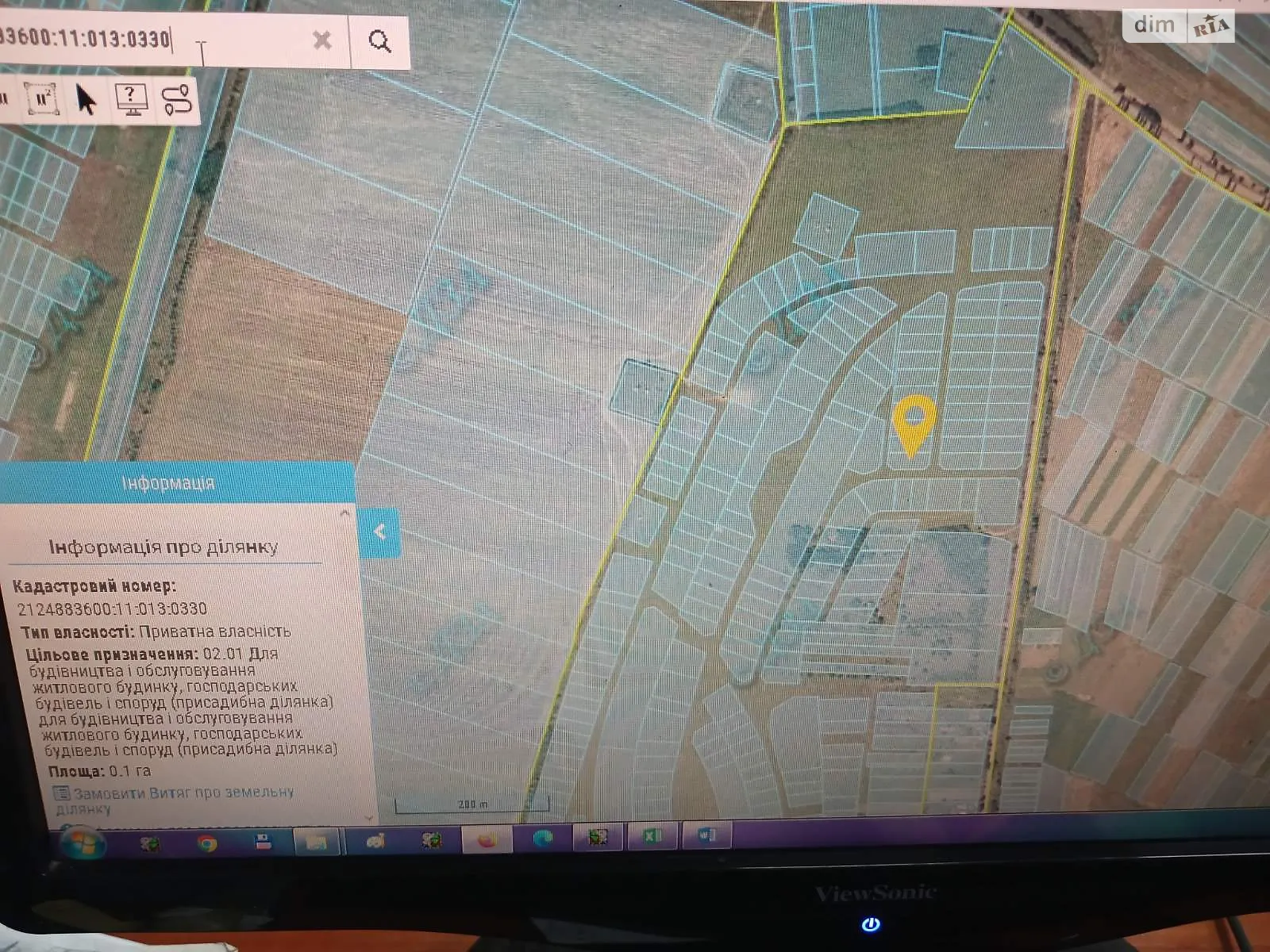1270x952 pixels.
Task: Clear the cadastral number search field
Action: [x=321, y=40]
